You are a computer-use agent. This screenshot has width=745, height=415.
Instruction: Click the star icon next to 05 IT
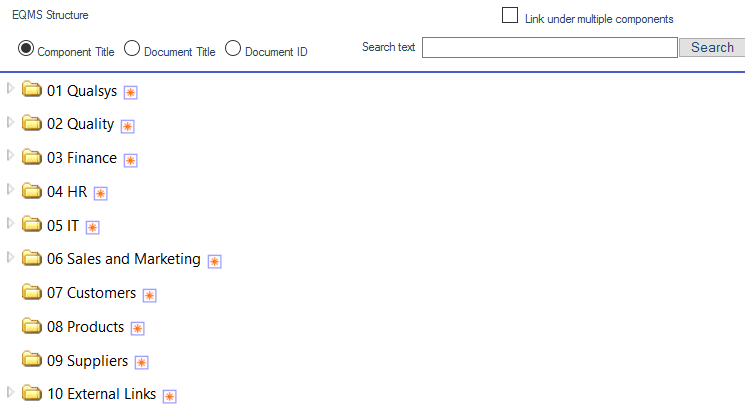pos(92,227)
